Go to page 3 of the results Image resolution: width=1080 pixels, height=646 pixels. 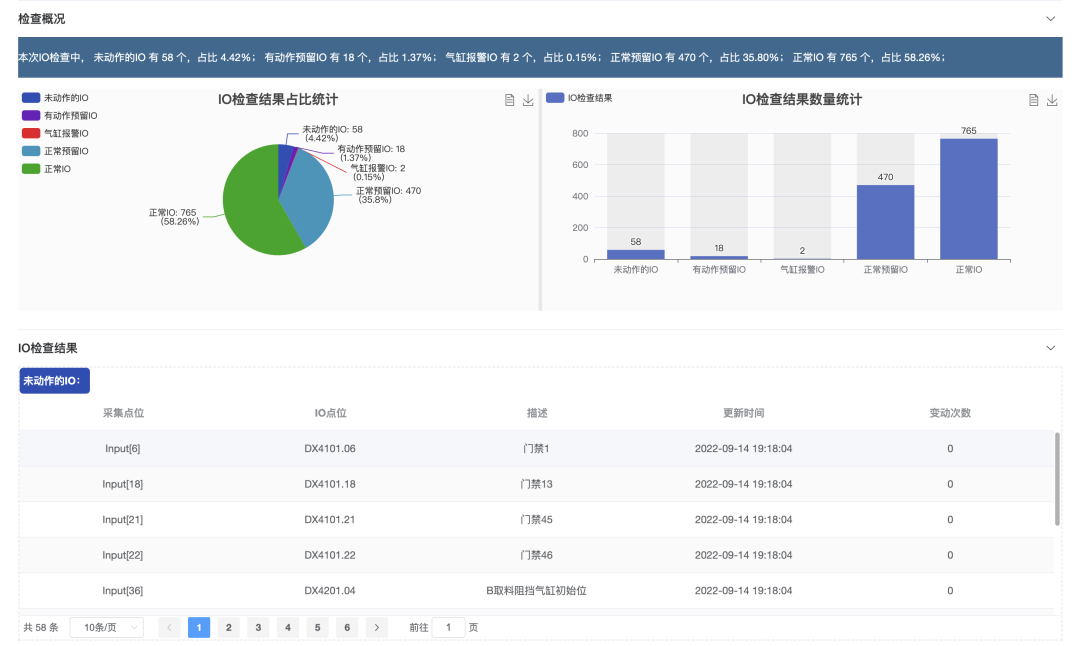click(258, 627)
